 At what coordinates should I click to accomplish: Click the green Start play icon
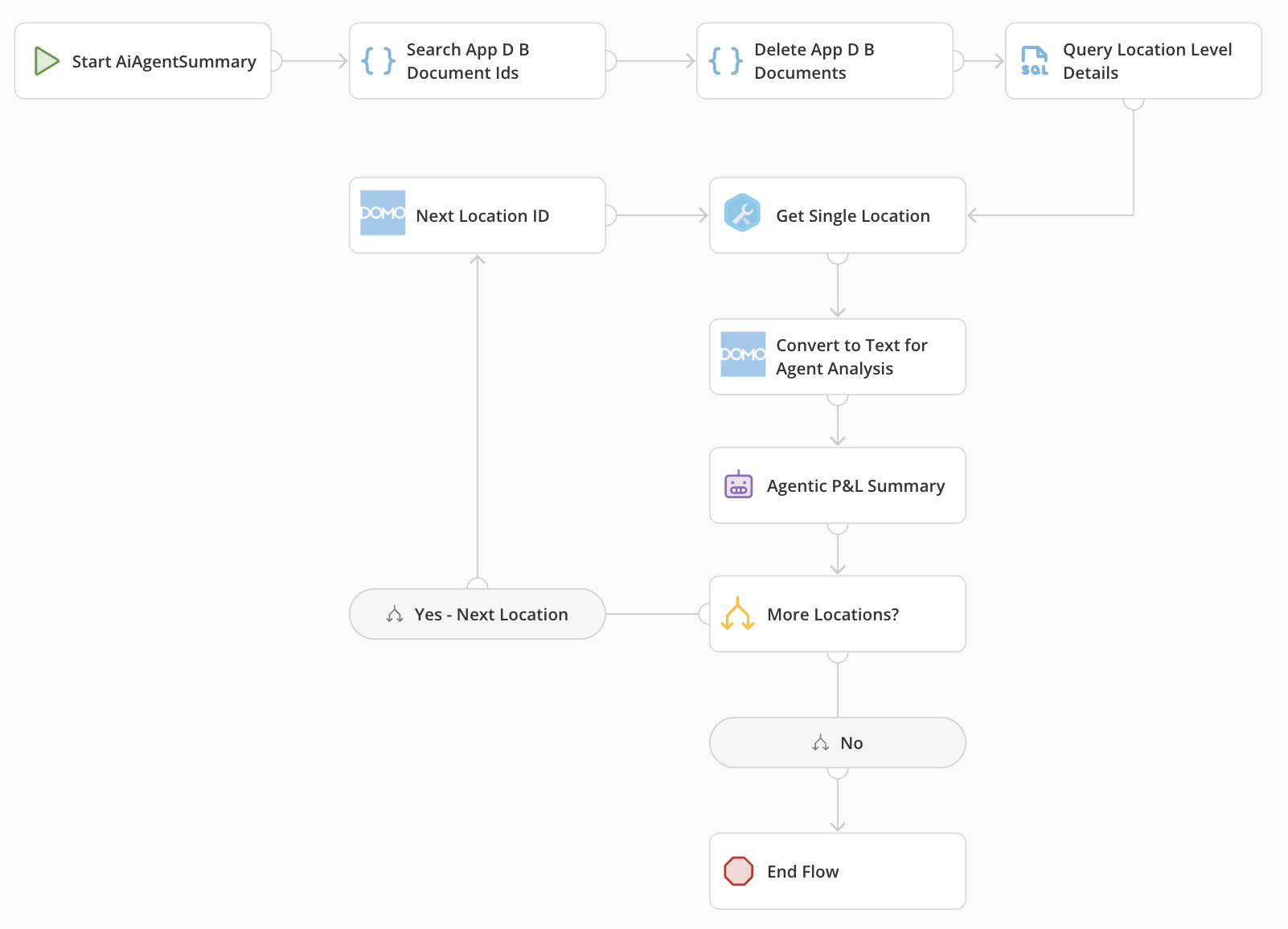tap(46, 60)
